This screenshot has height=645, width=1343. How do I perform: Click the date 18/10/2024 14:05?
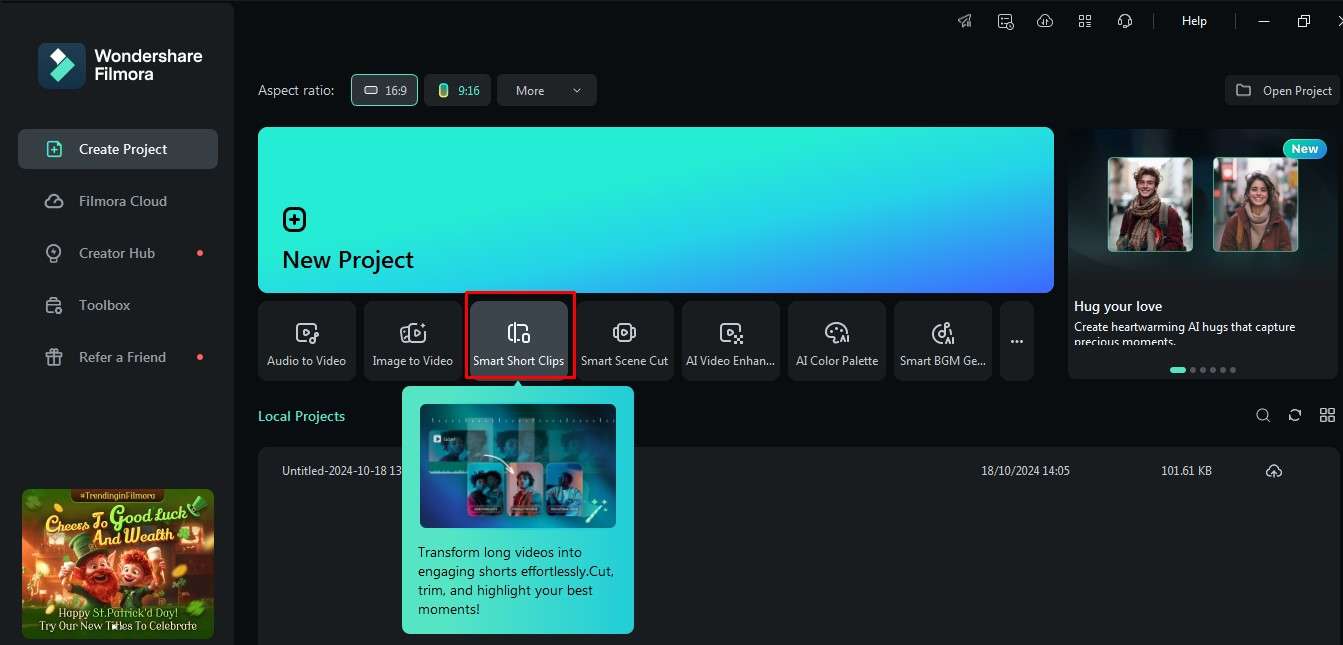tap(1025, 471)
